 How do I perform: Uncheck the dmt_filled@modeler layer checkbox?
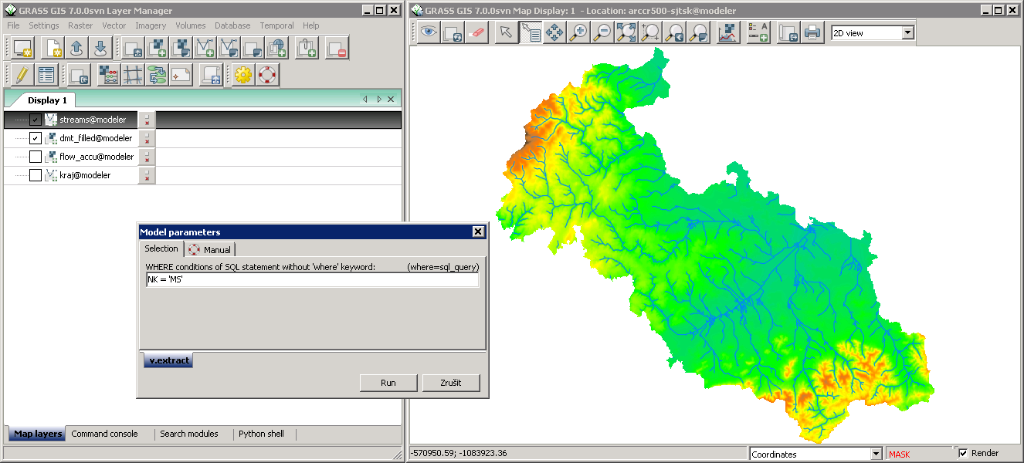pyautogui.click(x=36, y=138)
